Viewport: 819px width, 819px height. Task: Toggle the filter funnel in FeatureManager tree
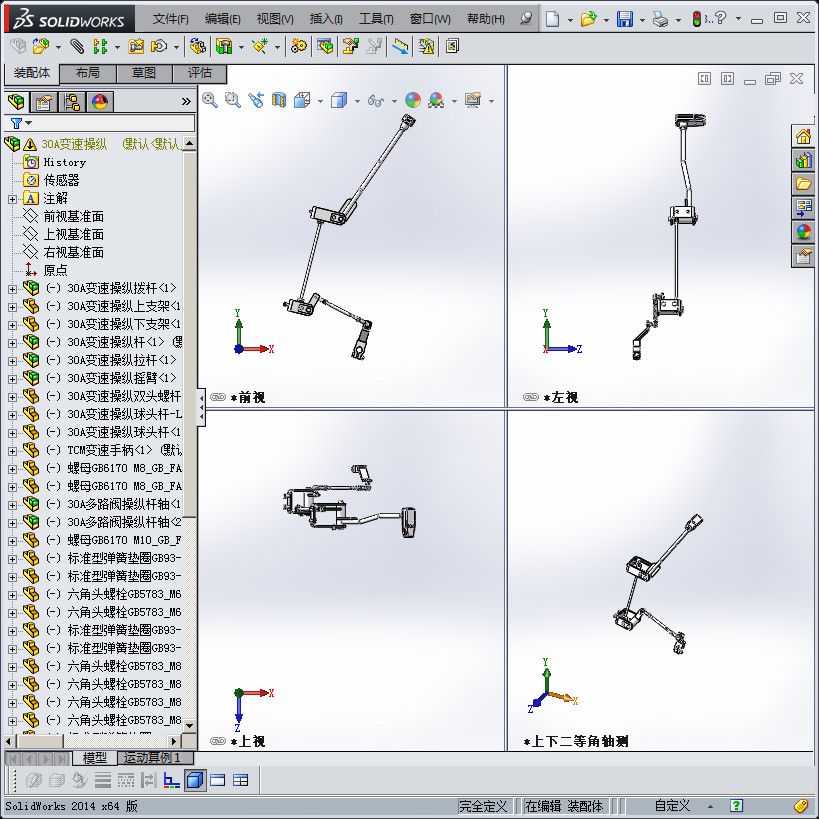[x=15, y=122]
